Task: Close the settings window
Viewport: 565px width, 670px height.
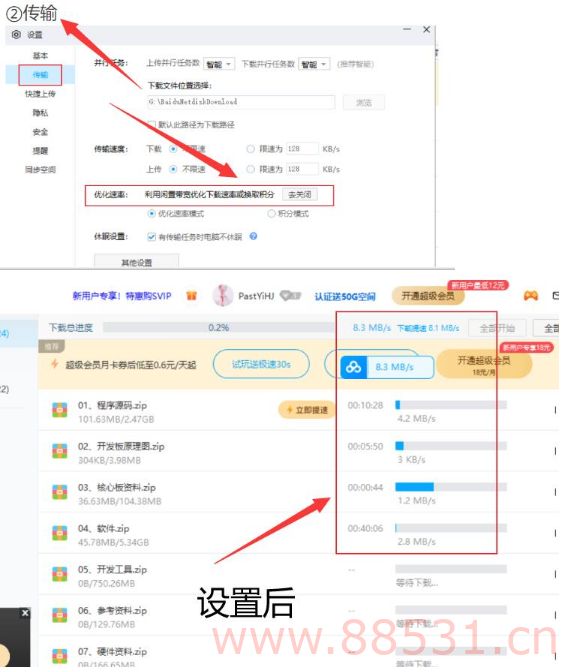Action: pos(426,29)
